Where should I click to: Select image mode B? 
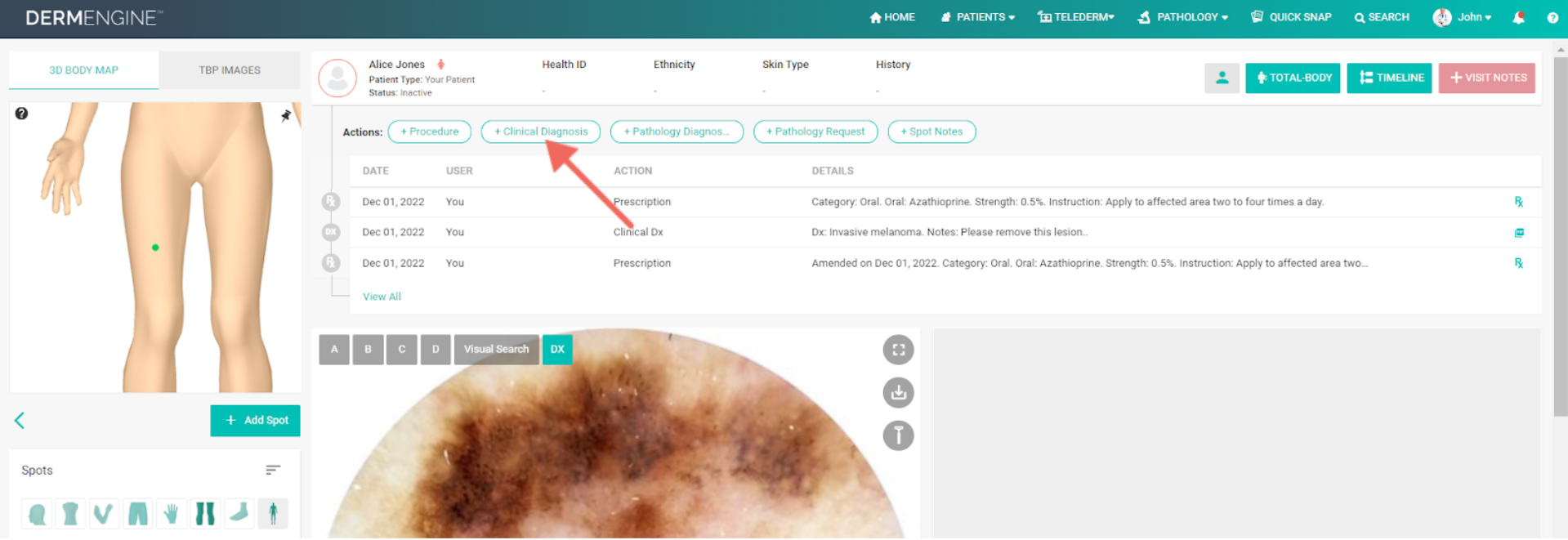click(368, 350)
